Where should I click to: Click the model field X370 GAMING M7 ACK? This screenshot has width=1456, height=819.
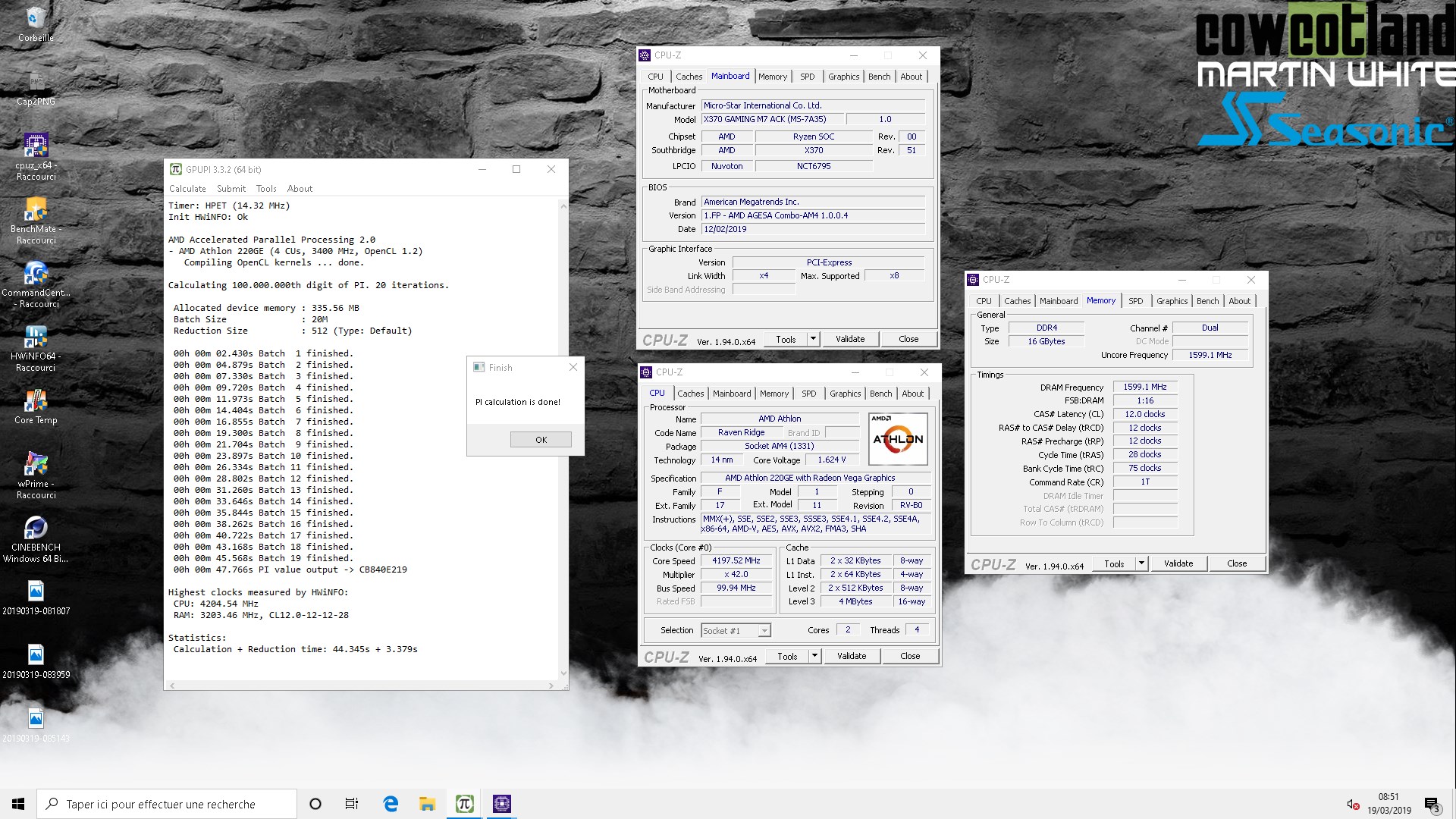pyautogui.click(x=772, y=119)
